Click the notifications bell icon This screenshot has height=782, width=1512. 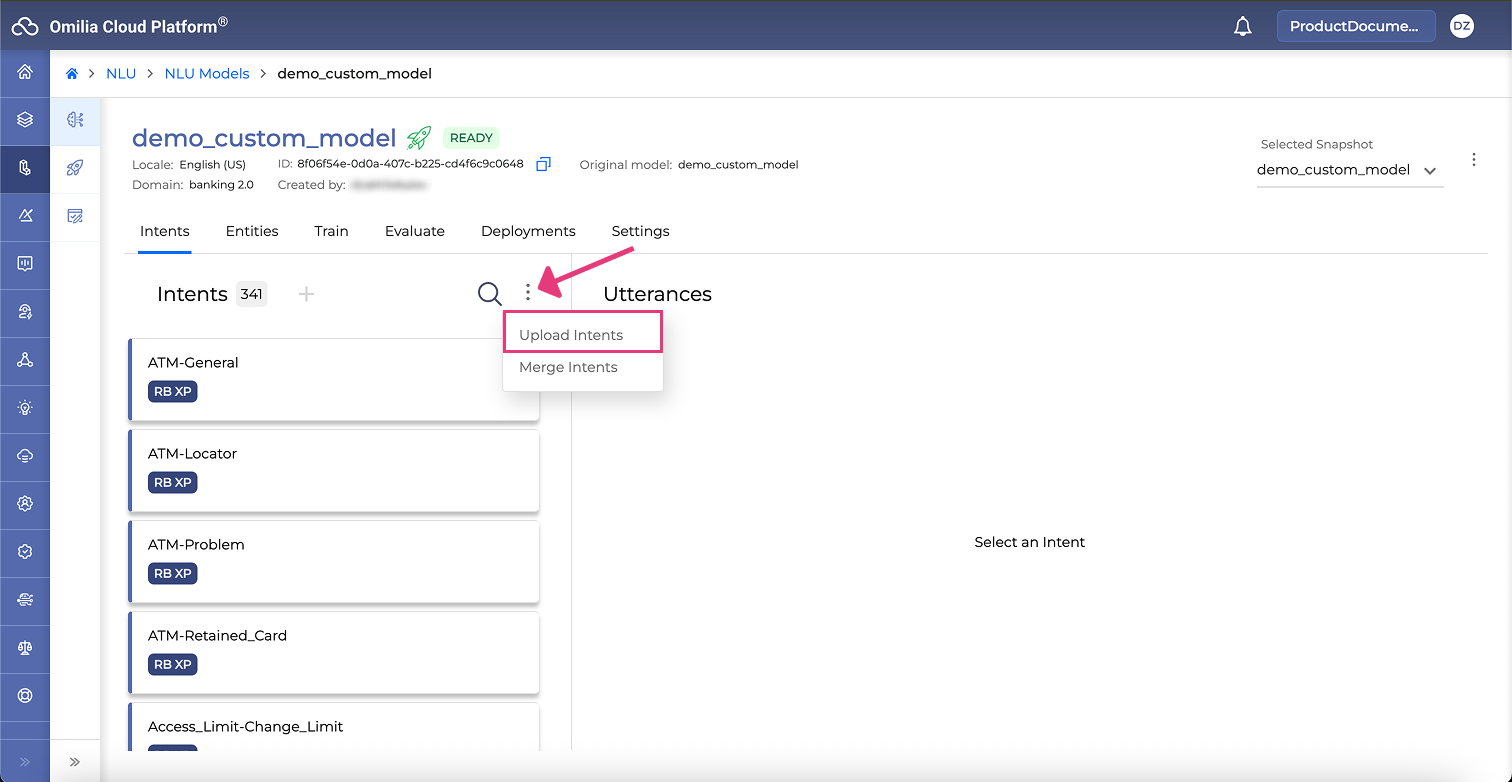click(1243, 27)
